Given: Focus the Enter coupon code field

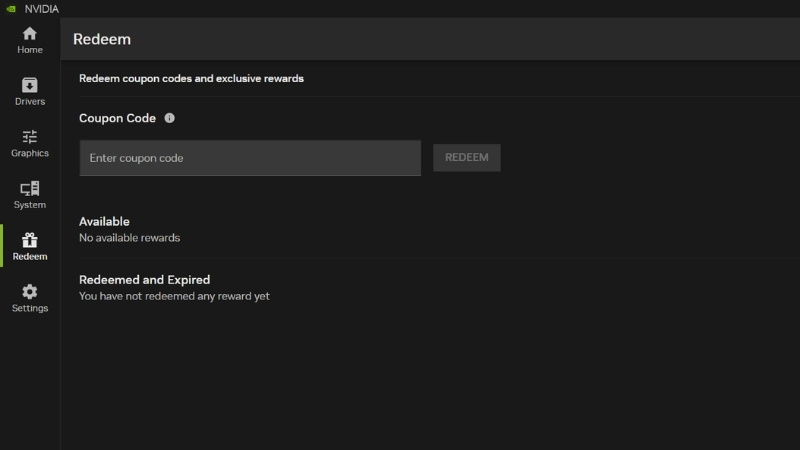Looking at the screenshot, I should [250, 158].
